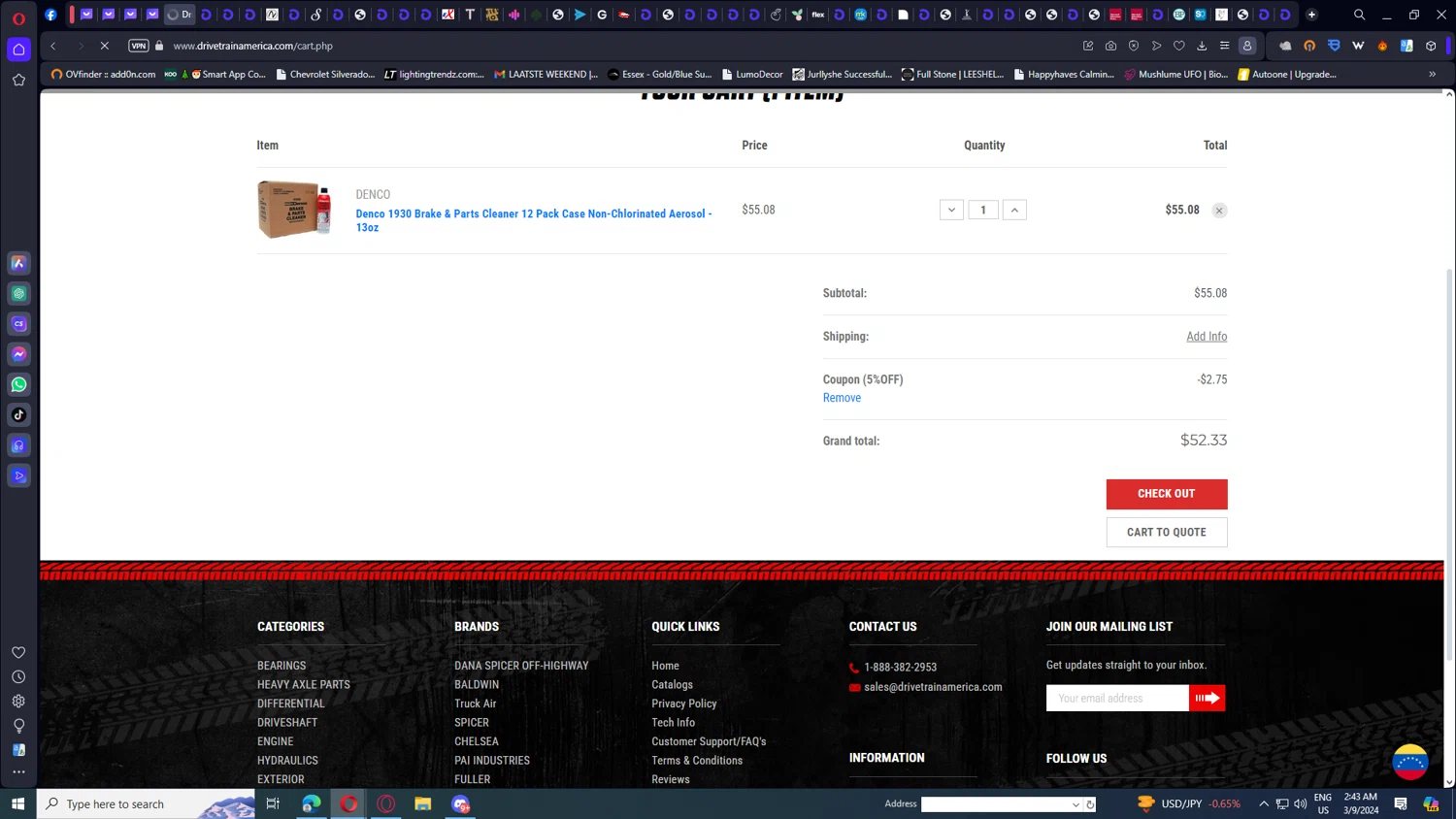Click the mailing list email field
Image resolution: width=1456 pixels, height=819 pixels.
coord(1117,698)
